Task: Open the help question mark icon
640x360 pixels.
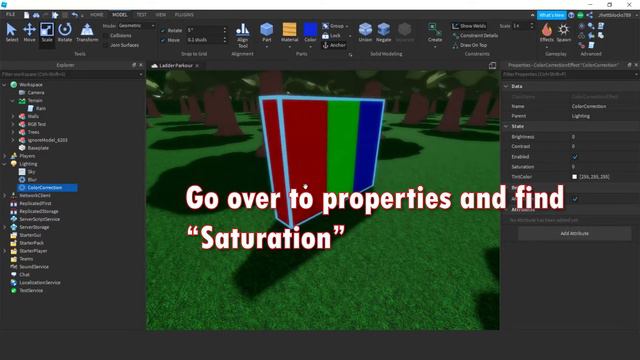Action: (571, 15)
